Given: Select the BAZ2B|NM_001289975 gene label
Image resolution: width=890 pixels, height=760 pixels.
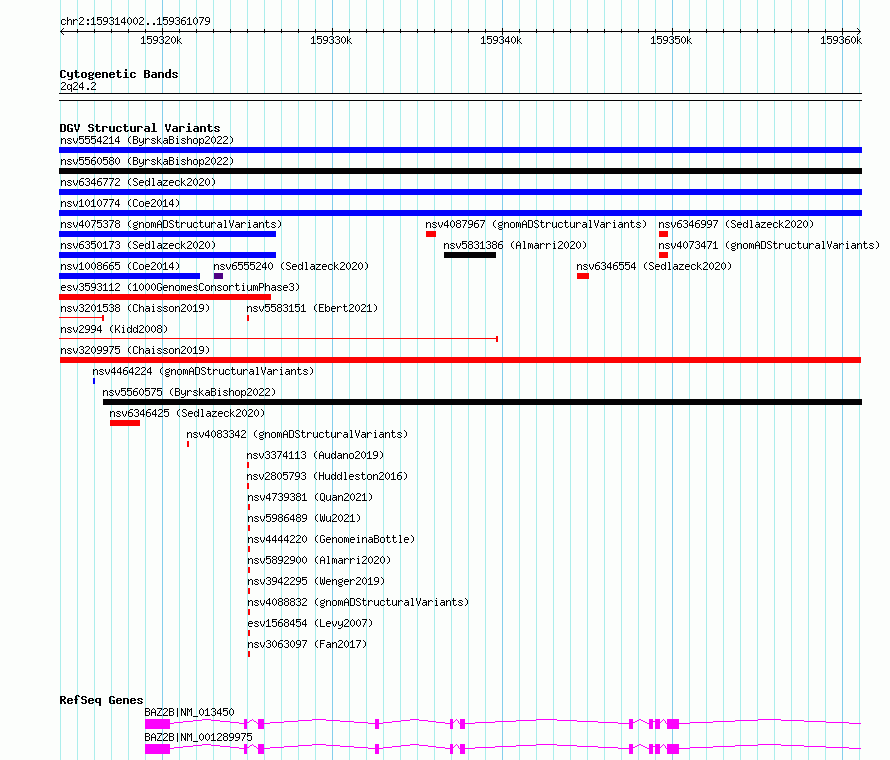Looking at the screenshot, I should pos(198,737).
